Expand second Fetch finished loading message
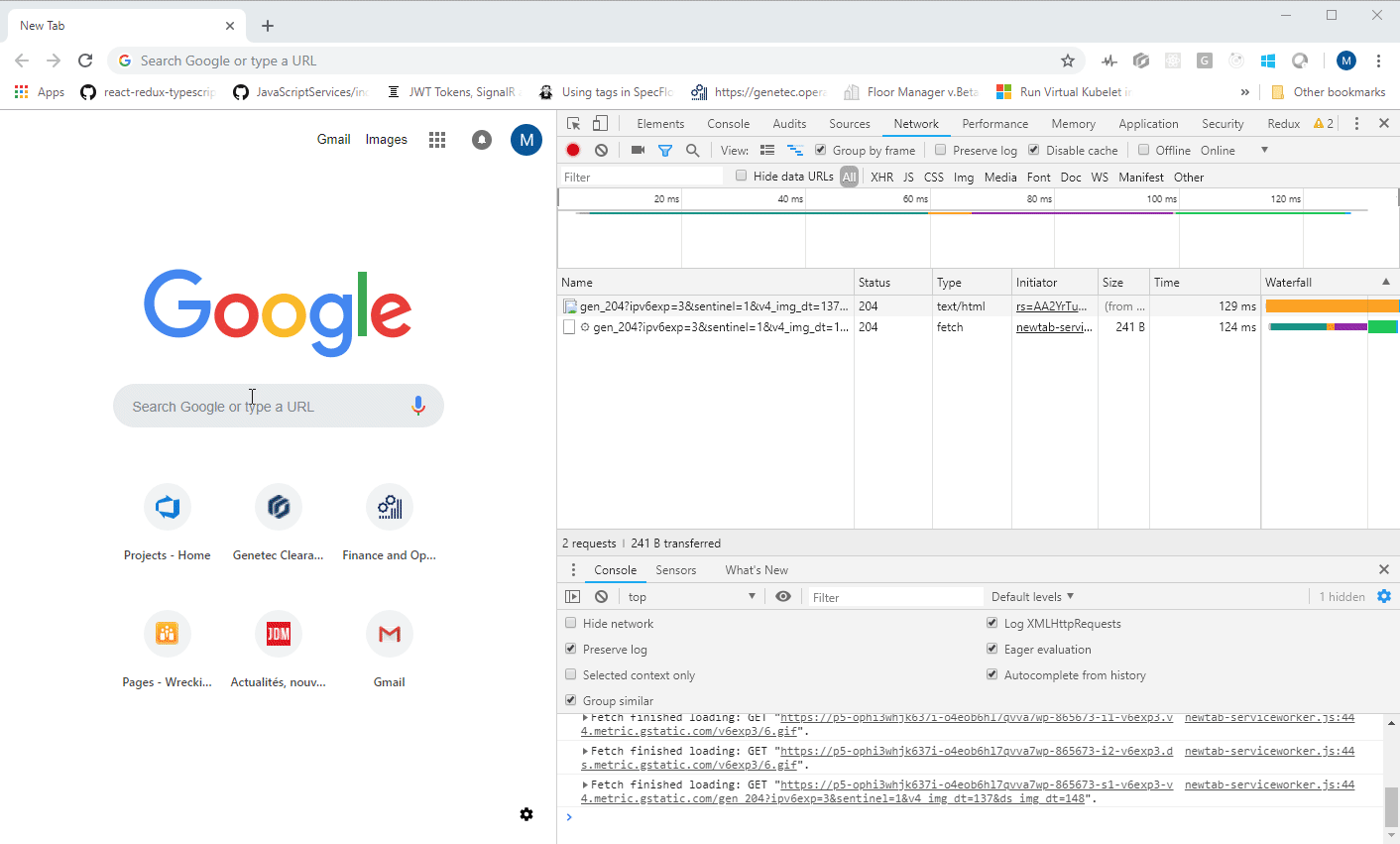The image size is (1400, 844). pyautogui.click(x=585, y=751)
